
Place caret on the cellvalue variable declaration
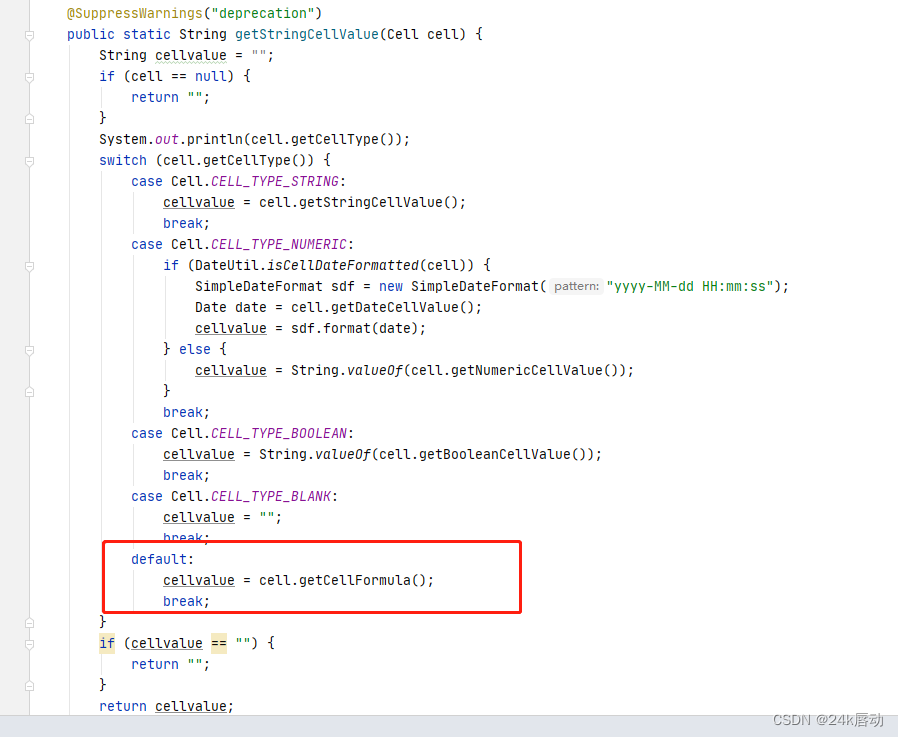191,55
